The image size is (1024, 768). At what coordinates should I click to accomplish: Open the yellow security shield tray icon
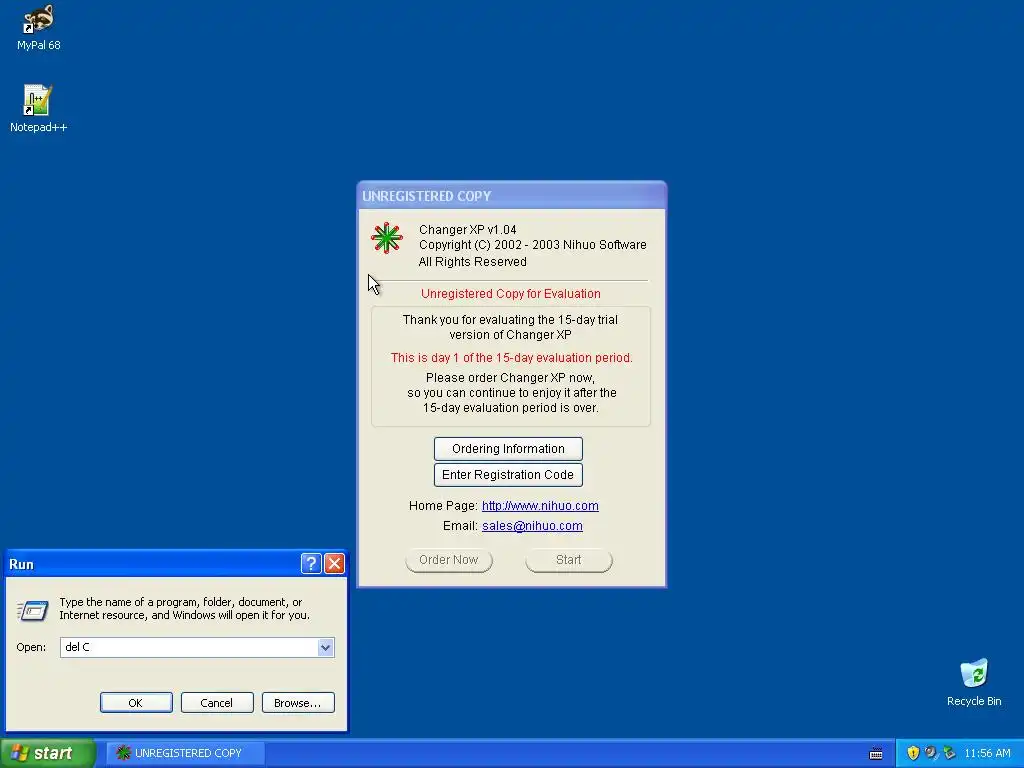913,753
